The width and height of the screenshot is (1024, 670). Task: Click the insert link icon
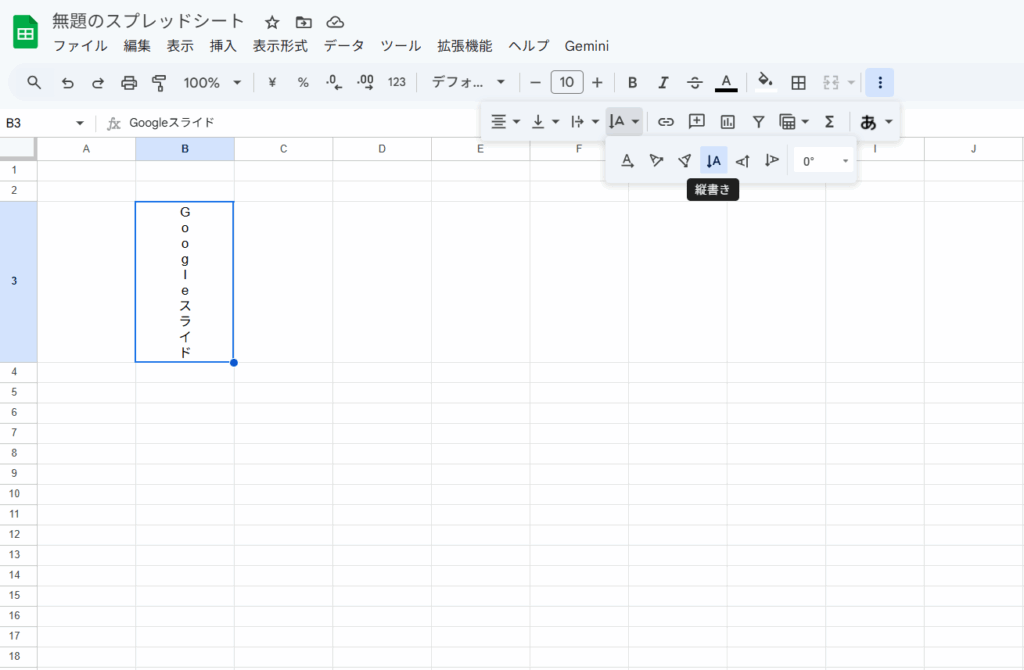[x=666, y=122]
